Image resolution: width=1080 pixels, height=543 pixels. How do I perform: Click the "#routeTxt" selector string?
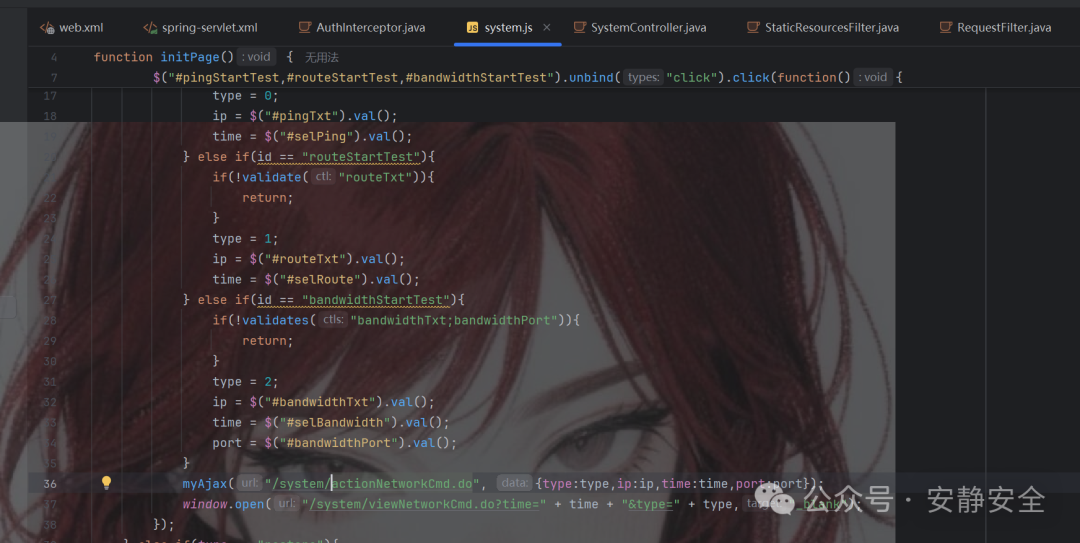305,259
